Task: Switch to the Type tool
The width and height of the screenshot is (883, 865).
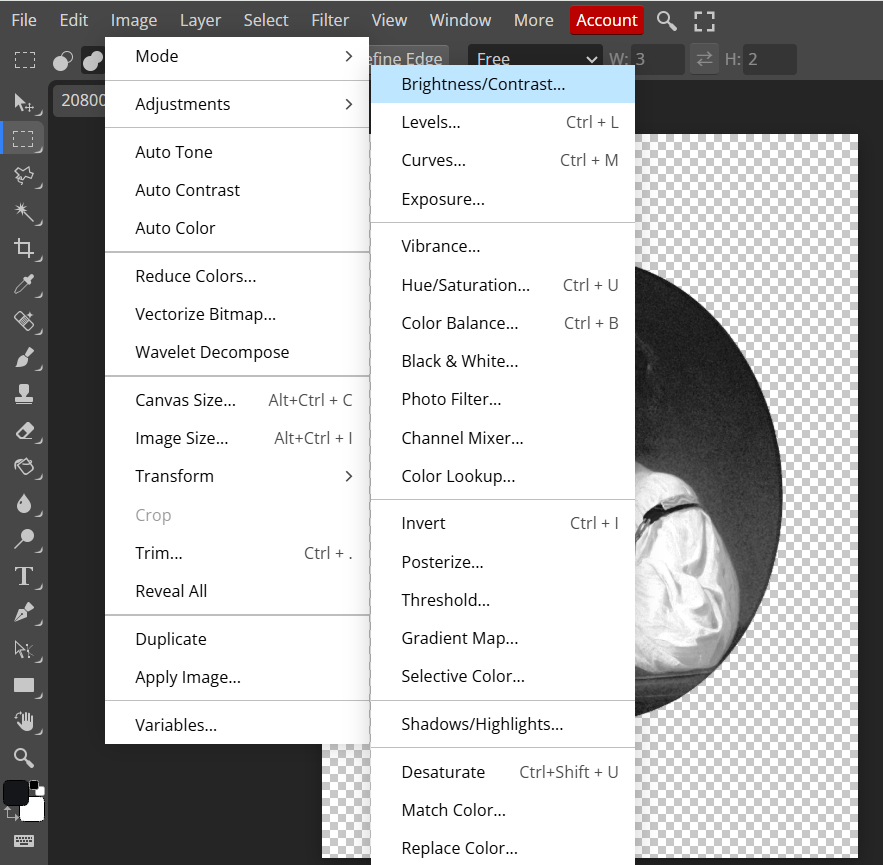Action: [24, 576]
